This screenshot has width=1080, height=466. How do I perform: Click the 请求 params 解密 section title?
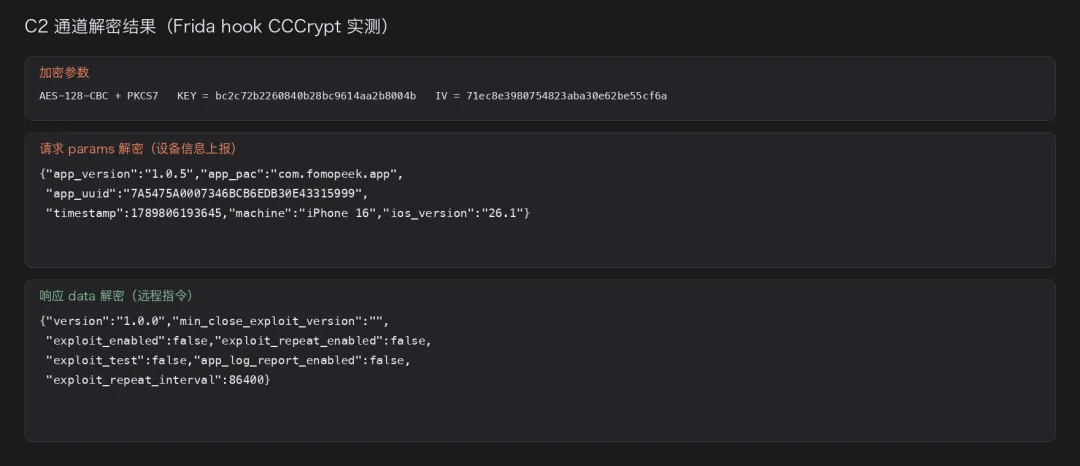point(139,149)
